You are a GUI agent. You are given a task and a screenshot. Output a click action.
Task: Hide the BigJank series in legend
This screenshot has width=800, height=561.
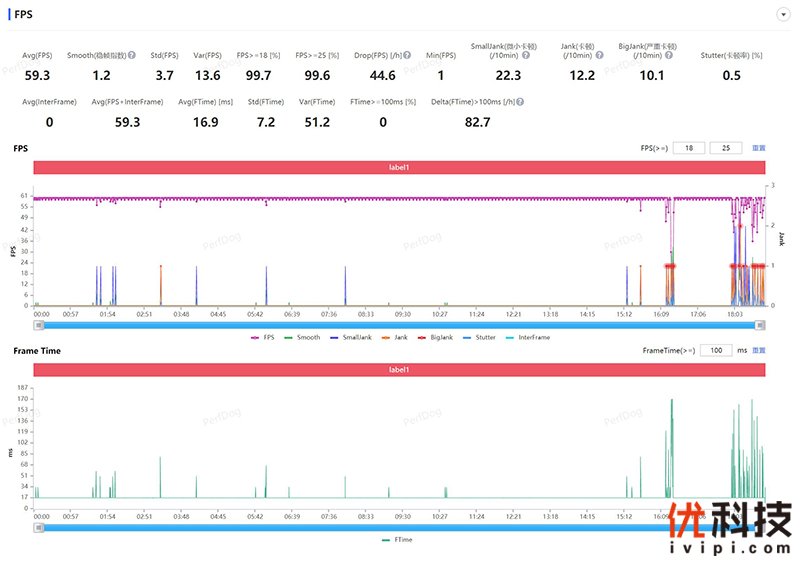(435, 338)
